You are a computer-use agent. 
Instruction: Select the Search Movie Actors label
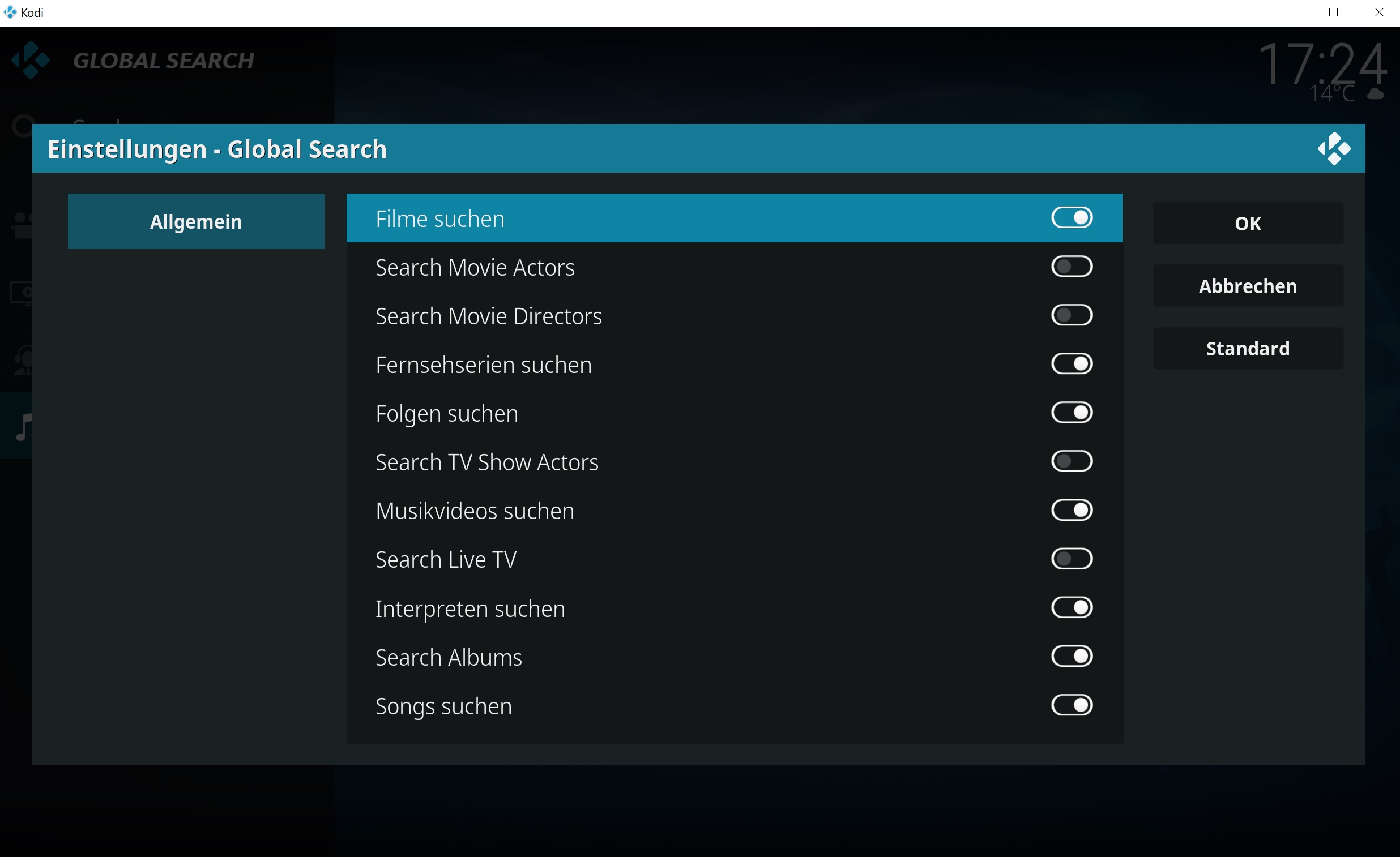coord(475,268)
